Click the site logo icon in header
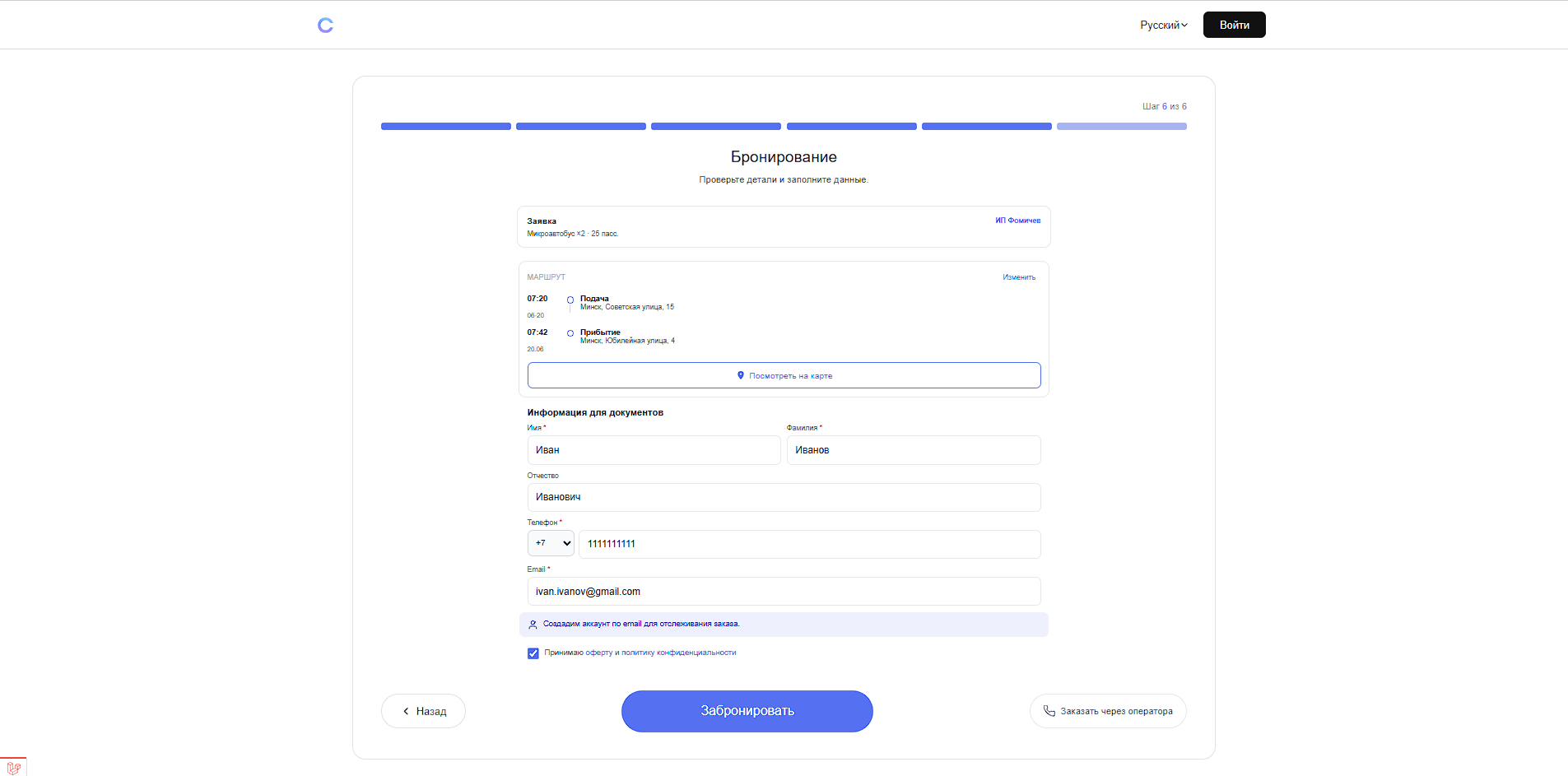 click(325, 26)
